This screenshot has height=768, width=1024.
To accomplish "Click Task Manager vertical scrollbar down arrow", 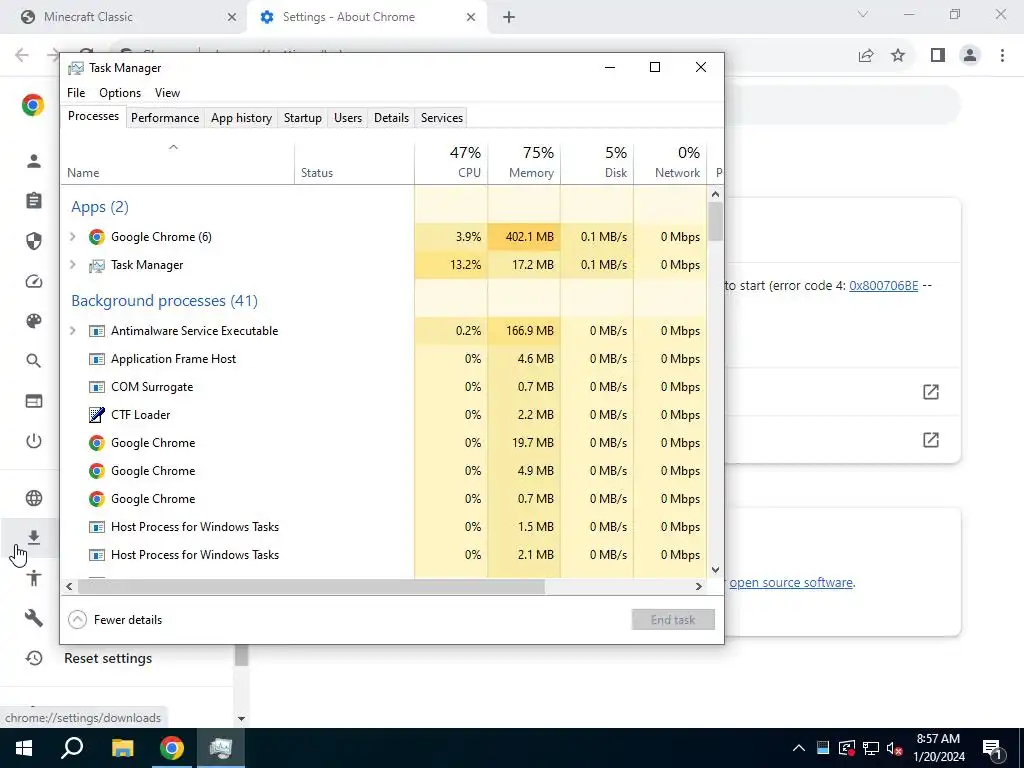I will (715, 569).
